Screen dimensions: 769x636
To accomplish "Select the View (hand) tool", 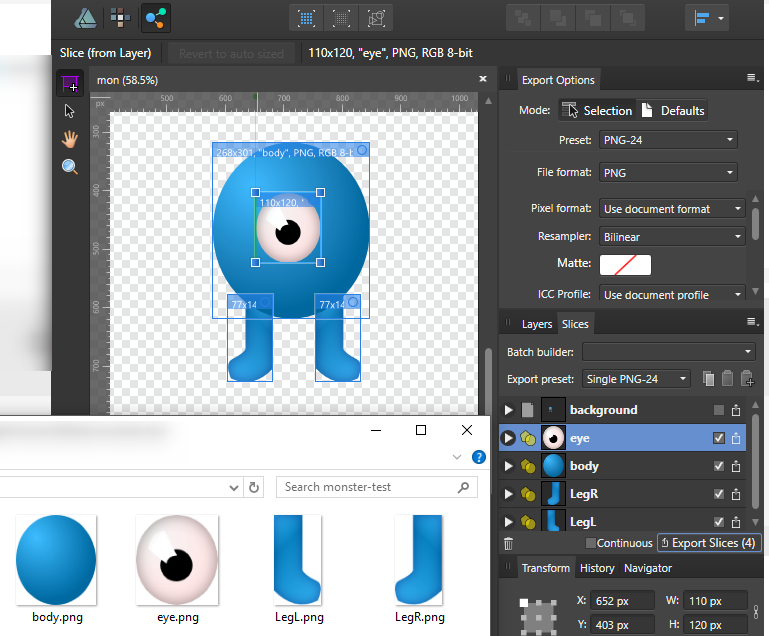I will (x=69, y=139).
